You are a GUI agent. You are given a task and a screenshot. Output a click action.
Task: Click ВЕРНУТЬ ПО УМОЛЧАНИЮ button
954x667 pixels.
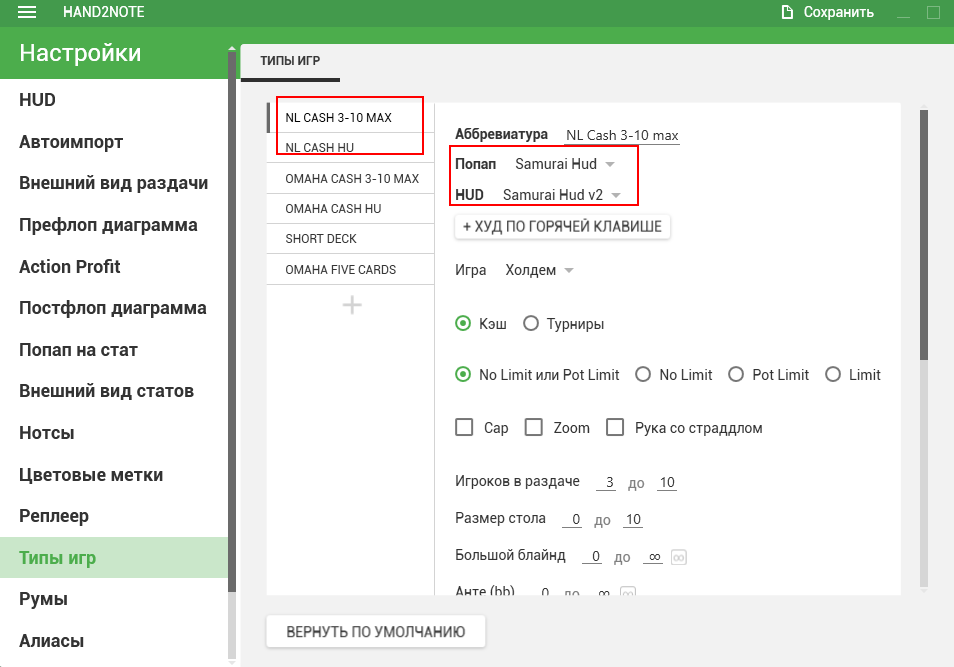pos(376,632)
